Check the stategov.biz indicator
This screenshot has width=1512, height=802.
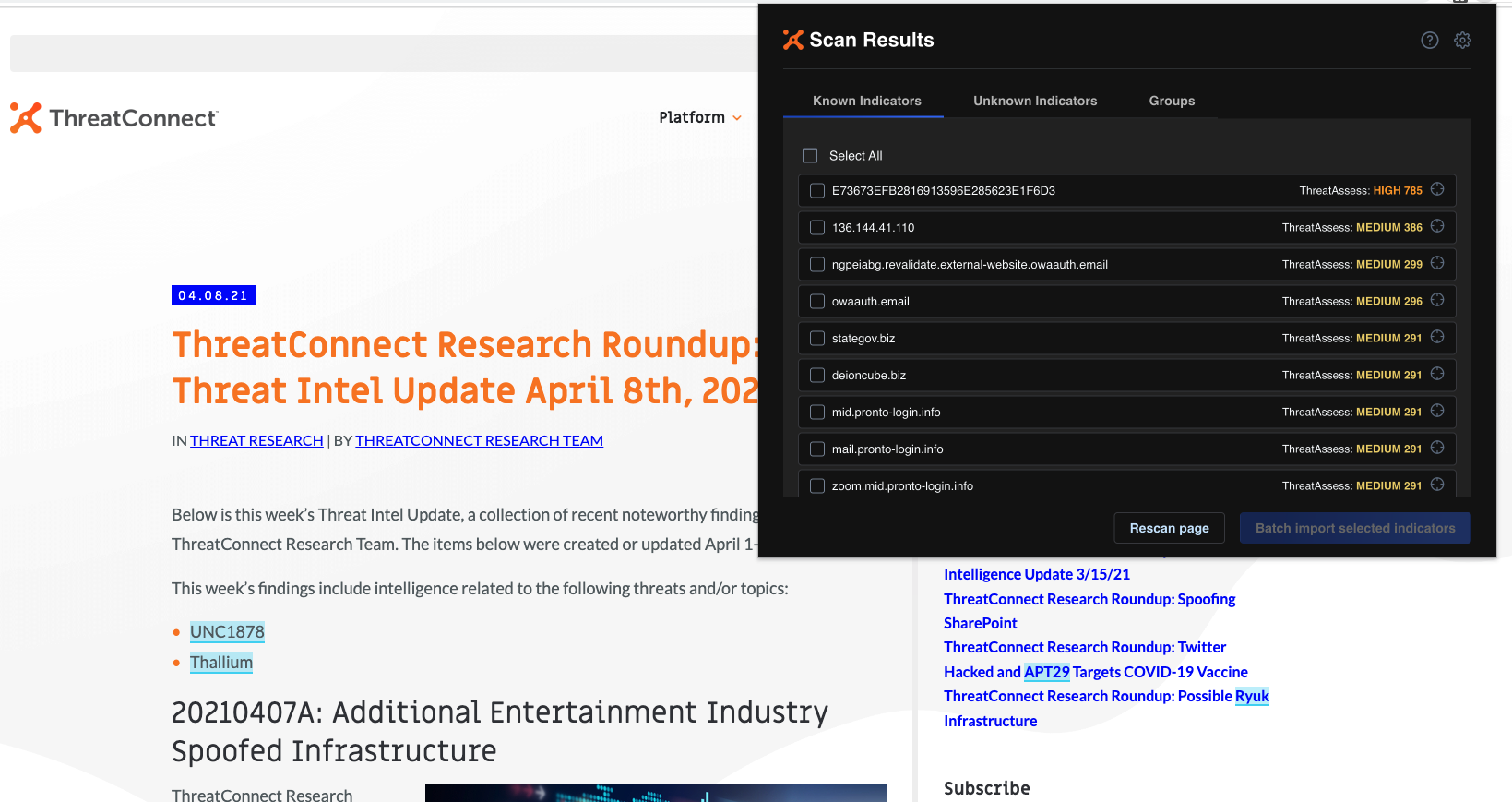click(x=817, y=338)
